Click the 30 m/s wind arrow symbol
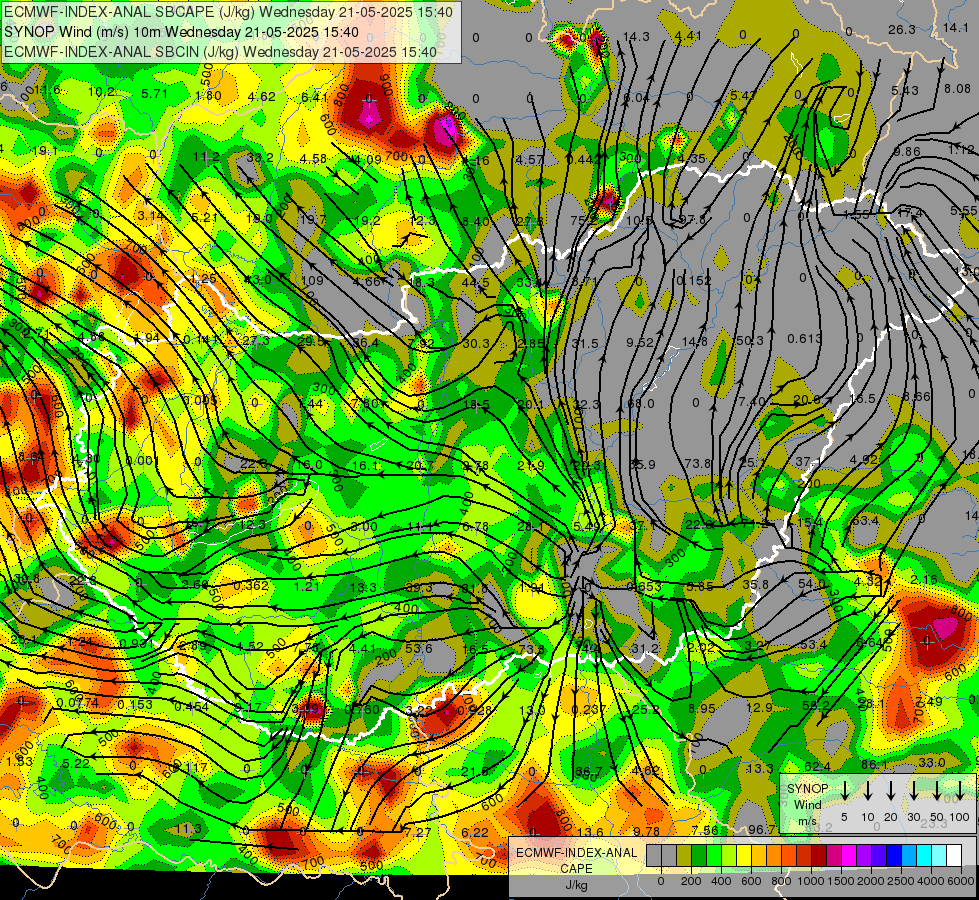 (914, 791)
